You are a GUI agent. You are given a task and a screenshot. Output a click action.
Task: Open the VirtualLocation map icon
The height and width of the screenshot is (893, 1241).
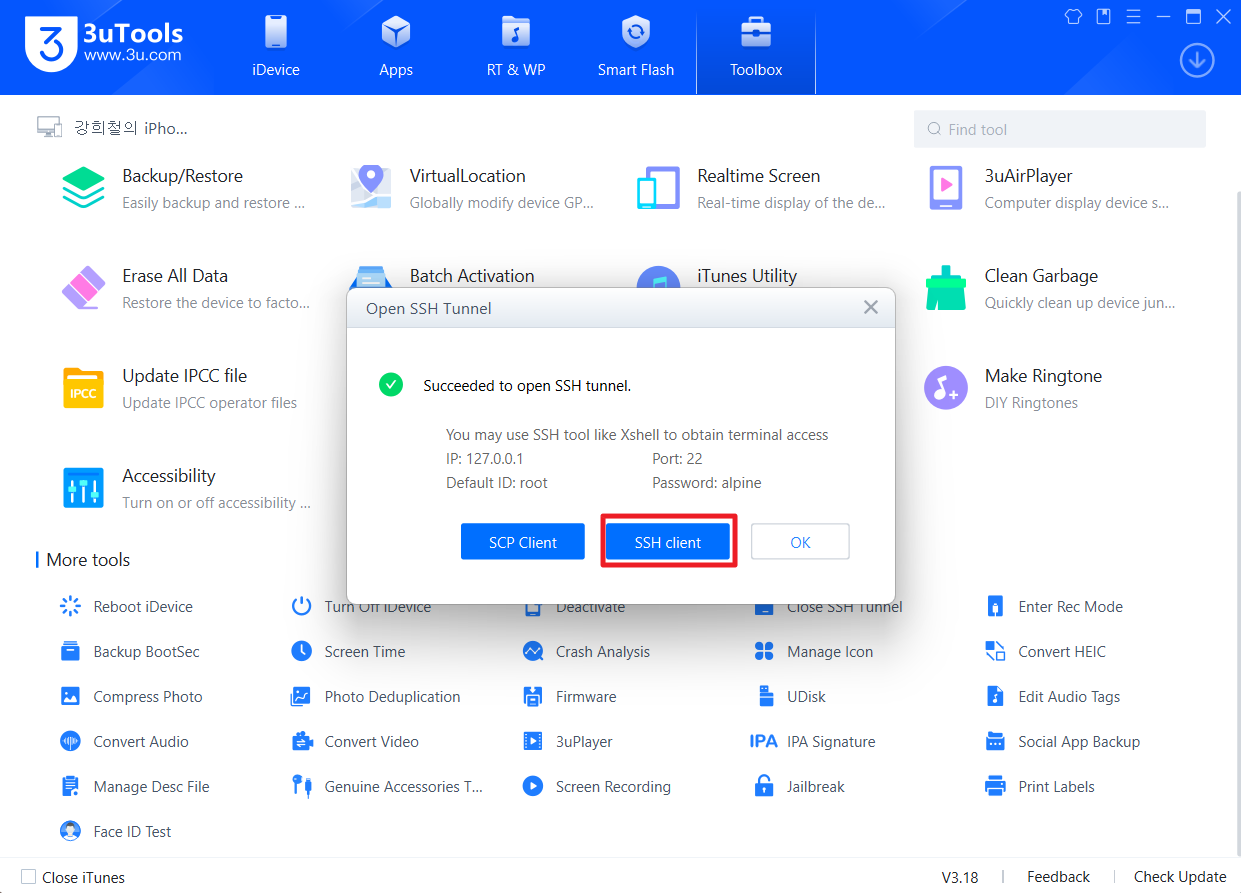tap(371, 188)
